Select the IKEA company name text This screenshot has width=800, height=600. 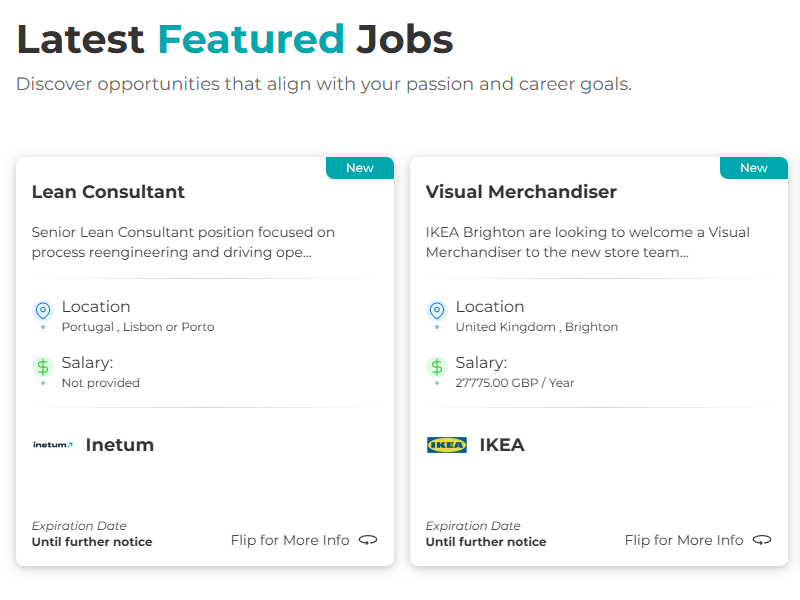pyautogui.click(x=502, y=445)
